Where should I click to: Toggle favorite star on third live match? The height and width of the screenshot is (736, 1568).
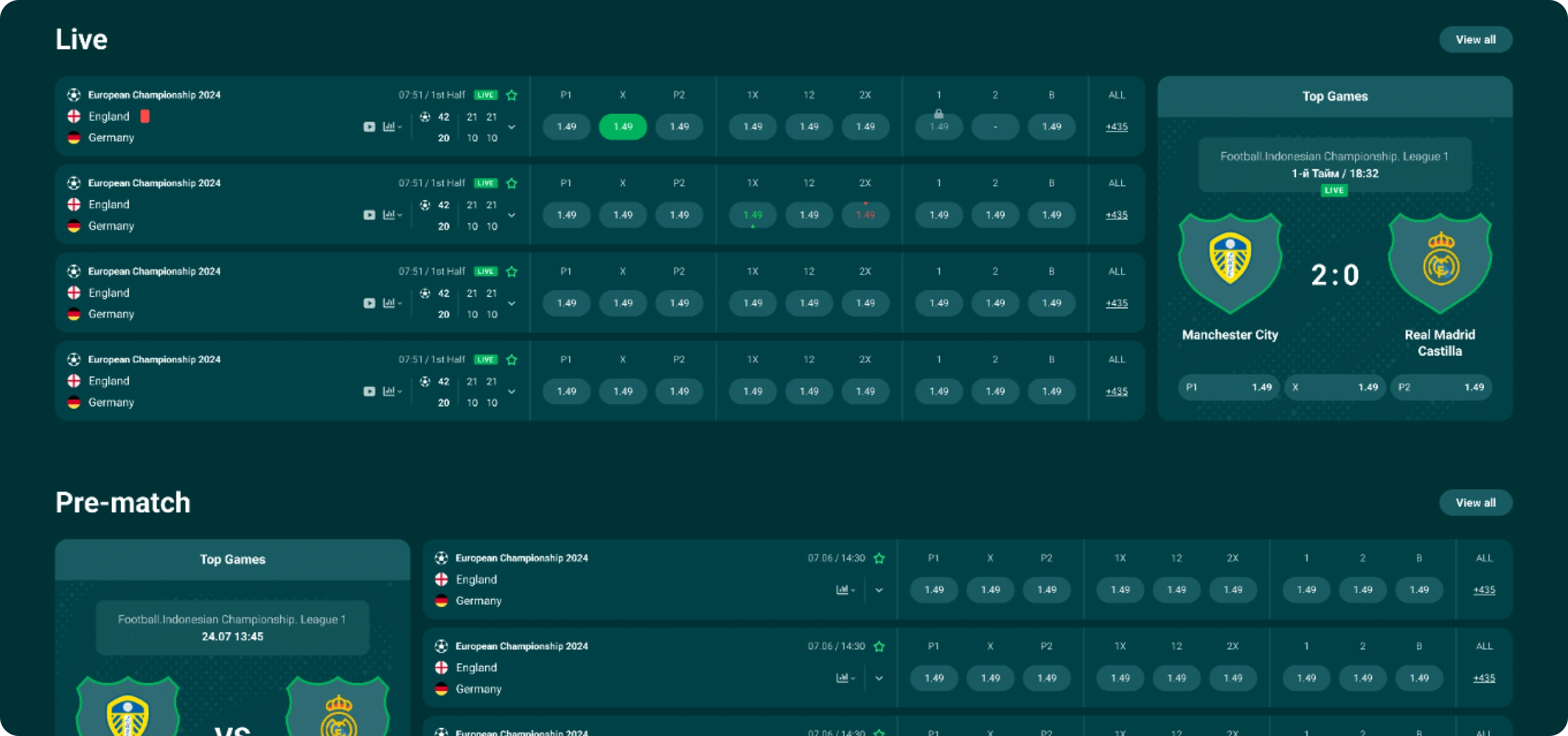point(511,272)
